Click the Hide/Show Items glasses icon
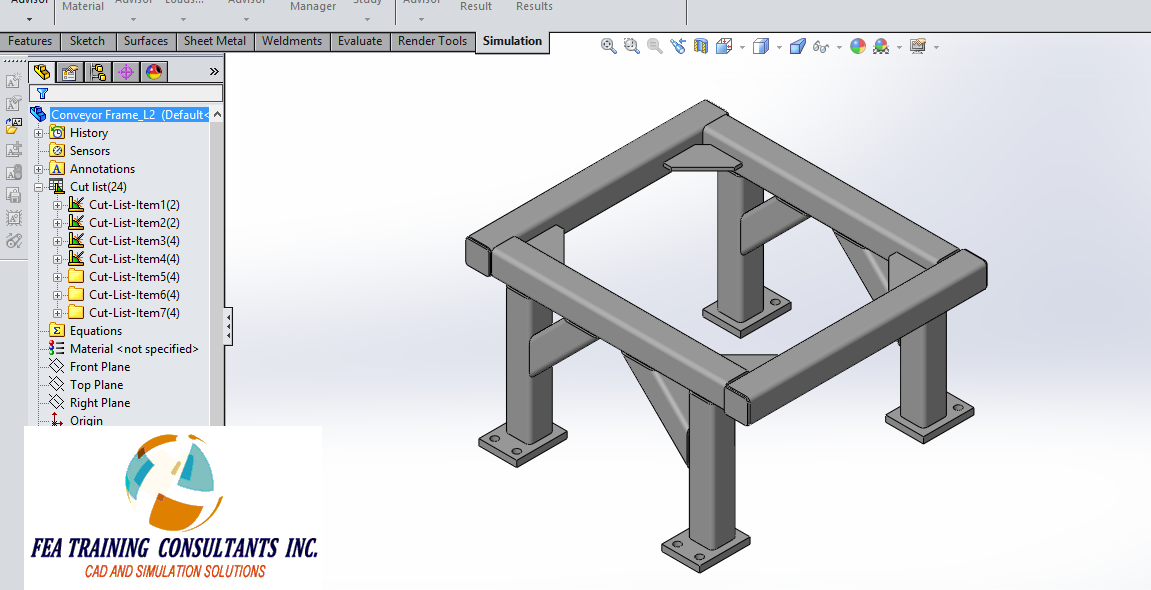This screenshot has height=590, width=1151. point(821,47)
